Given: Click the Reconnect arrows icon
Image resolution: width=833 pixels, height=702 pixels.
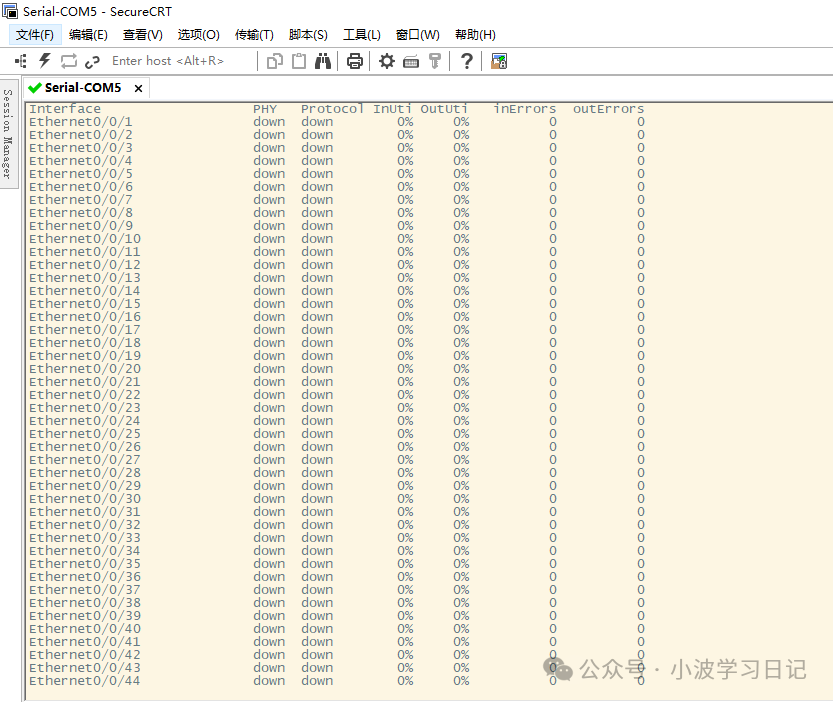Looking at the screenshot, I should 69,61.
